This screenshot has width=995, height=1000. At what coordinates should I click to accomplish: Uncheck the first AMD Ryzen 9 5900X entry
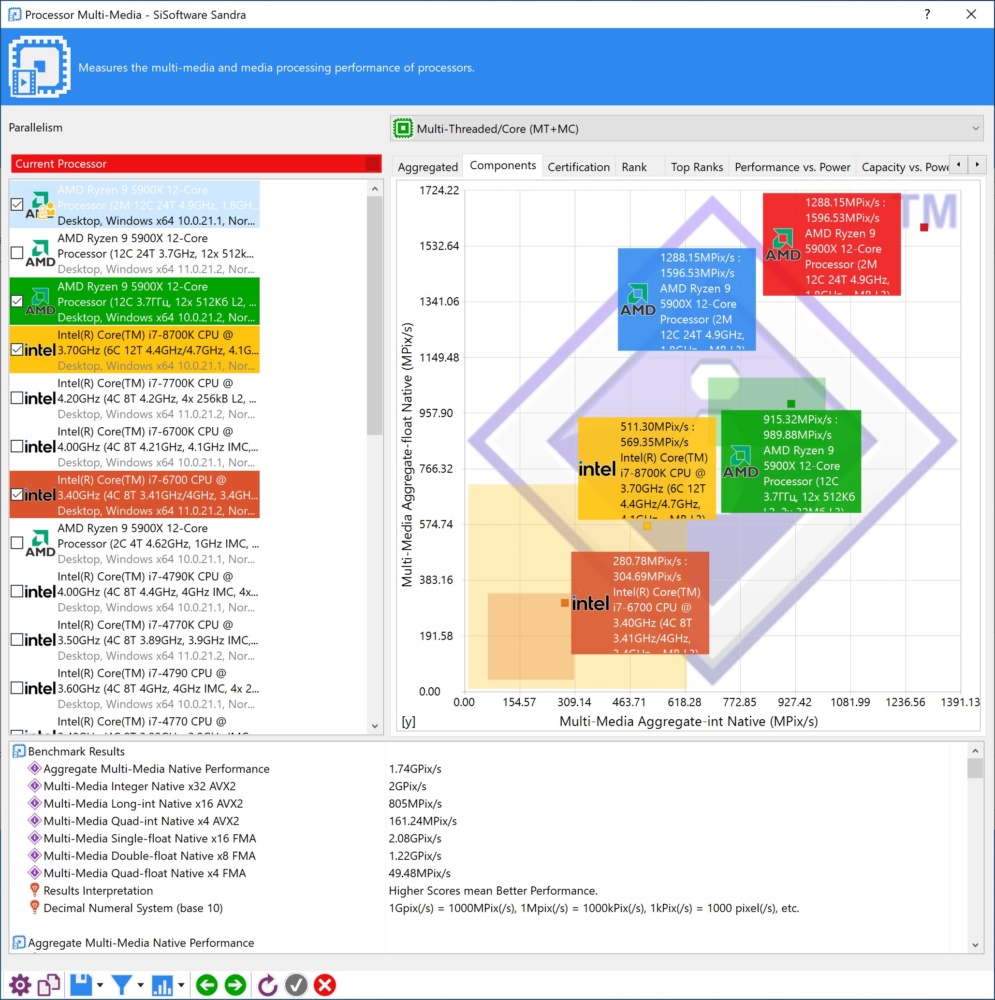click(x=17, y=205)
